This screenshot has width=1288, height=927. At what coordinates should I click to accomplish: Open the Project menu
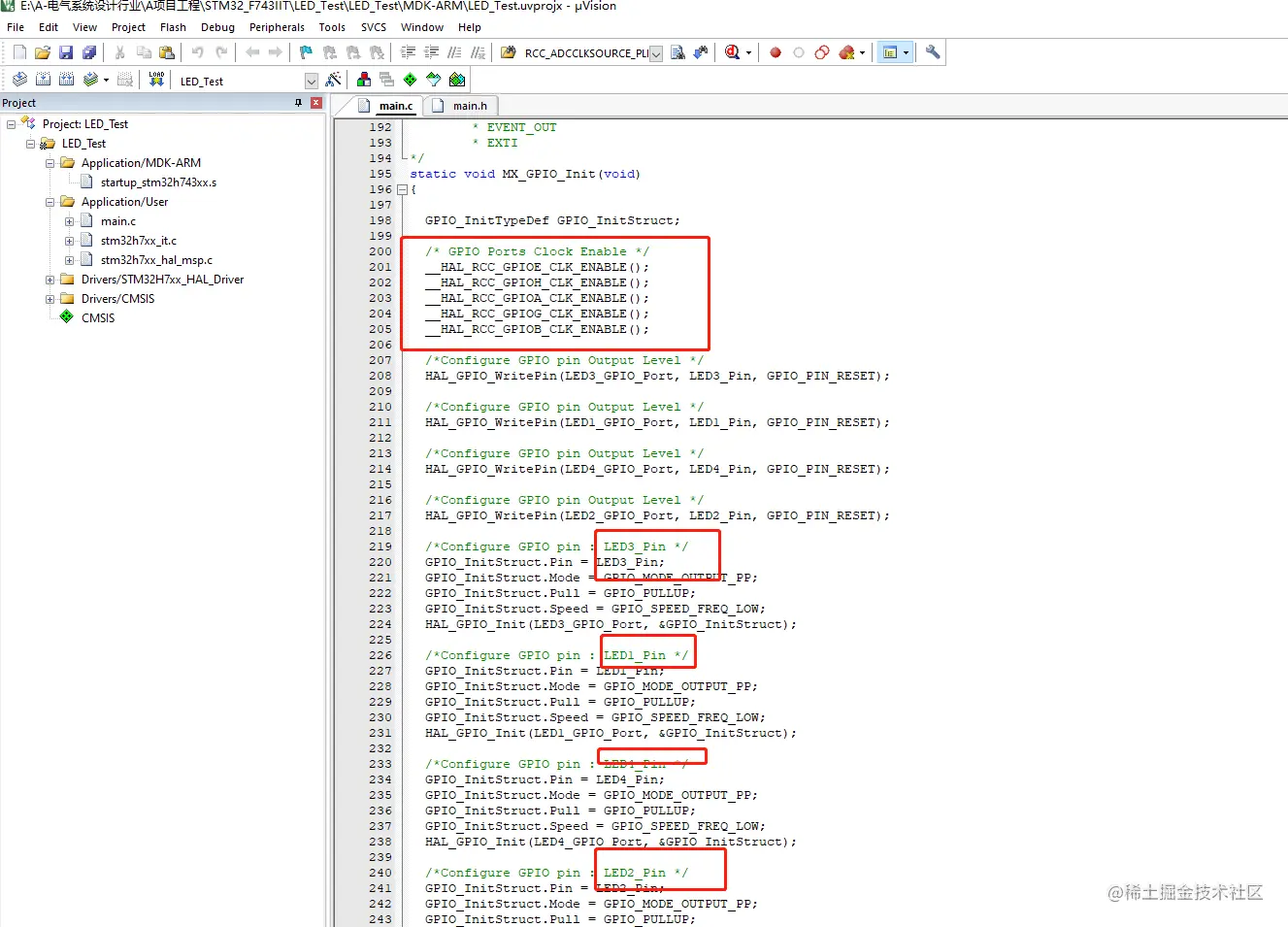[x=128, y=27]
